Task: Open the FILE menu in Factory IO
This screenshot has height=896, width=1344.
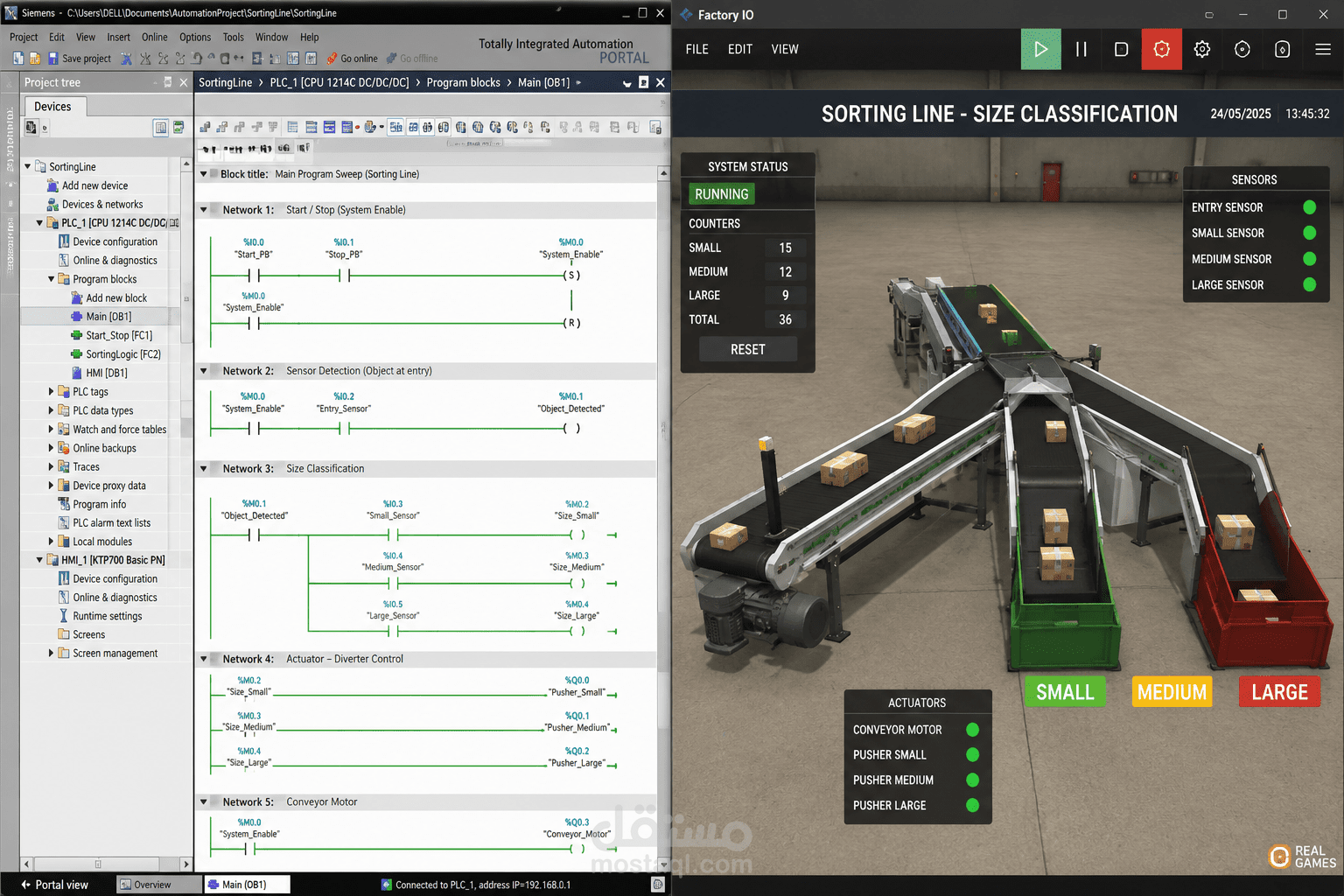Action: pyautogui.click(x=697, y=50)
